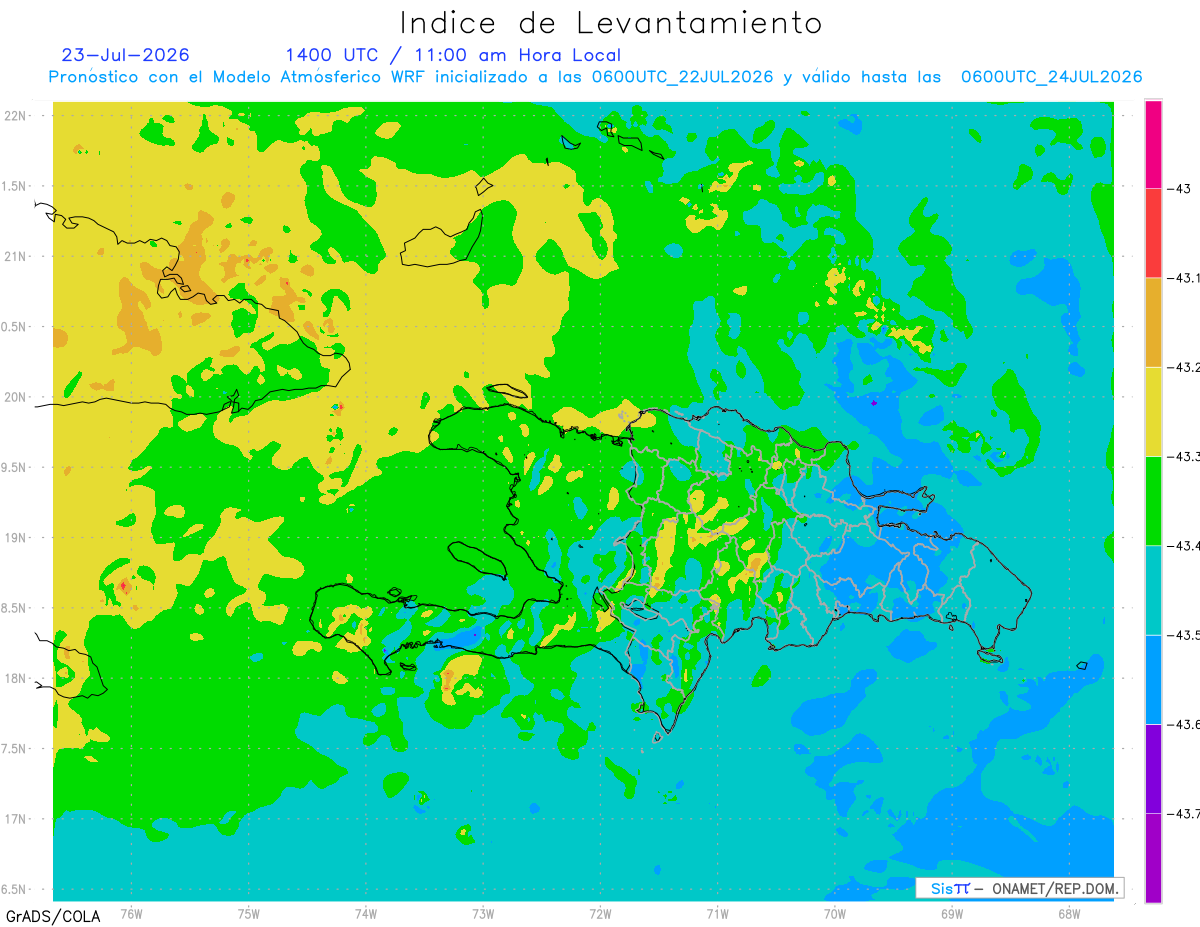Click the legend value "-43.1"
This screenshot has width=1200, height=927.
1183,278
